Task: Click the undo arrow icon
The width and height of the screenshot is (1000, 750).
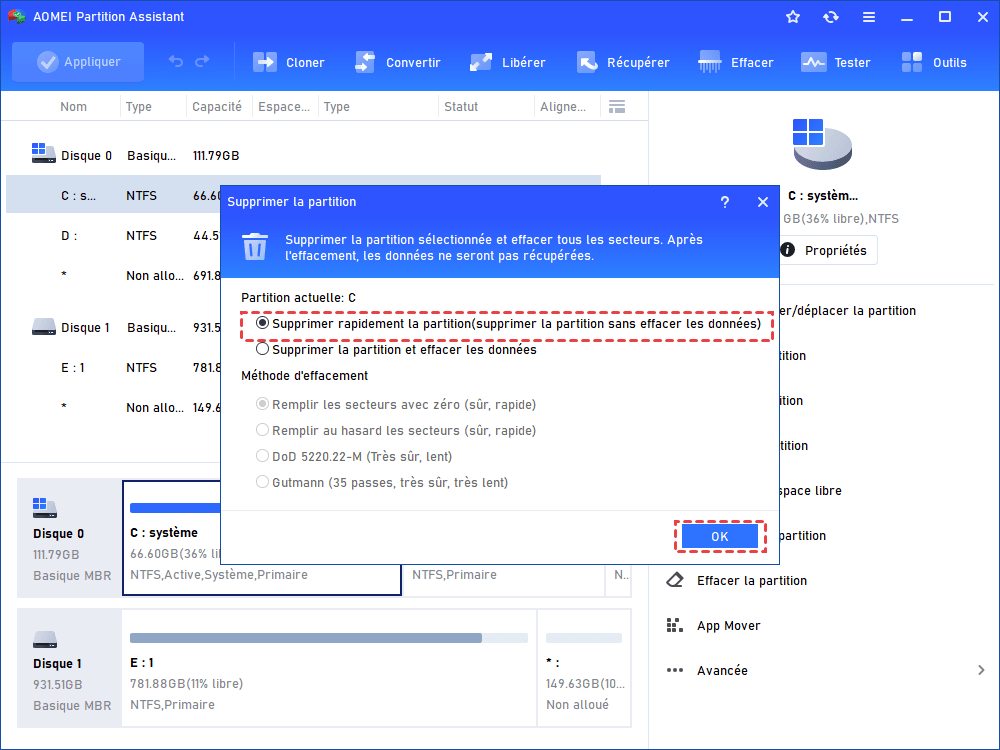Action: tap(175, 62)
